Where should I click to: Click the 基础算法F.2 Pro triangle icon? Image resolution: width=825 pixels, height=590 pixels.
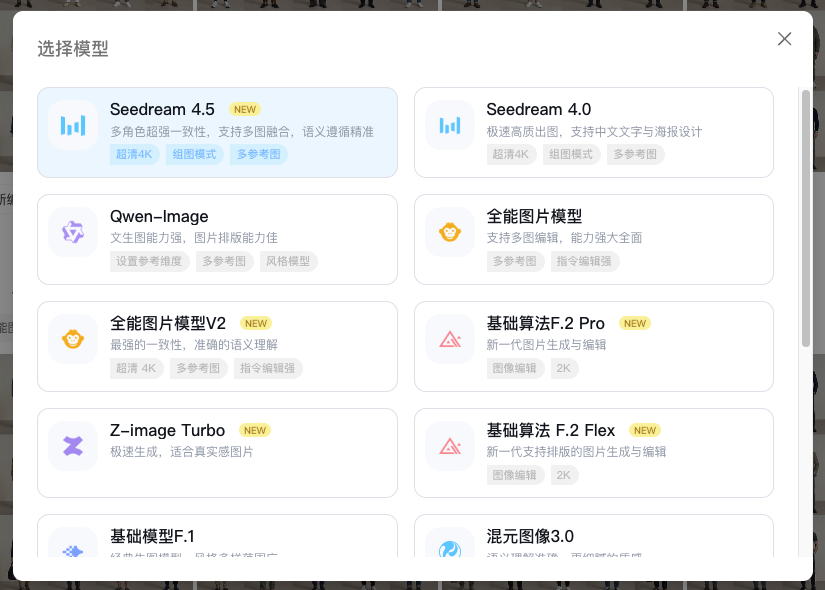450,339
